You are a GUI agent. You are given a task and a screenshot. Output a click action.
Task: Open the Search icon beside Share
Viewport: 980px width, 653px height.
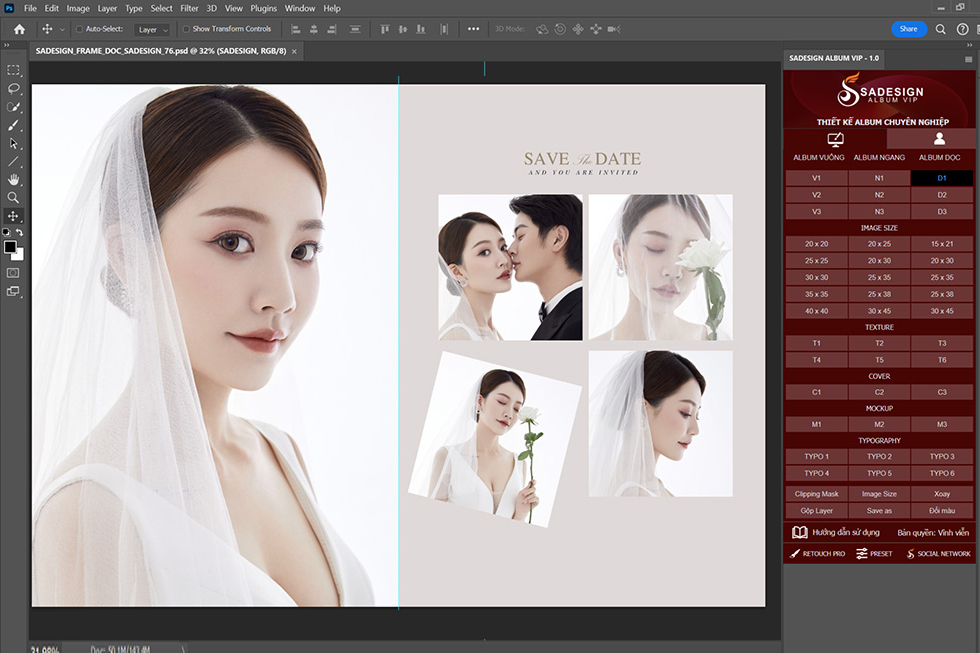click(x=940, y=29)
